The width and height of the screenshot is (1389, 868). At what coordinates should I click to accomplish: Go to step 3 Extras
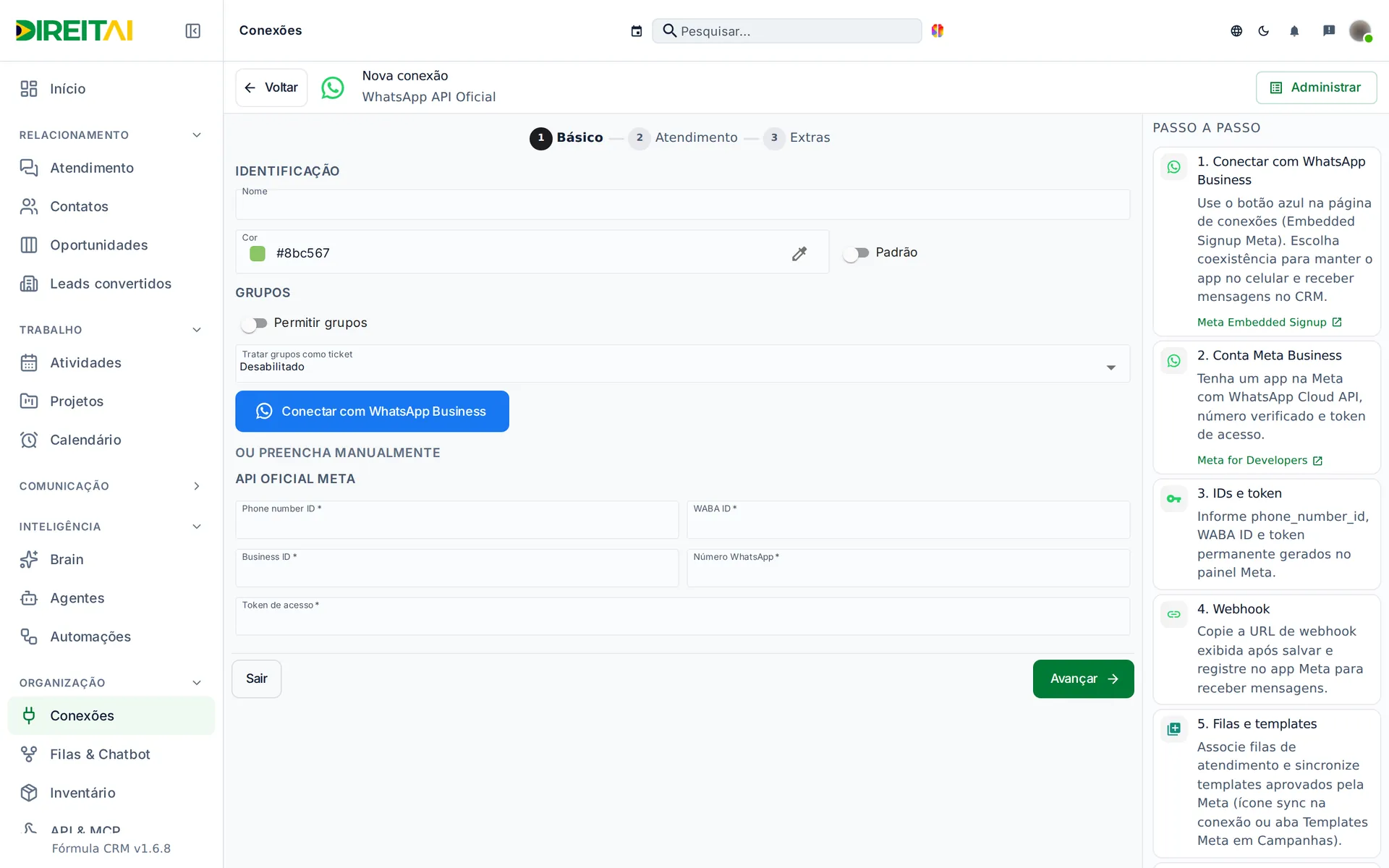click(x=797, y=137)
